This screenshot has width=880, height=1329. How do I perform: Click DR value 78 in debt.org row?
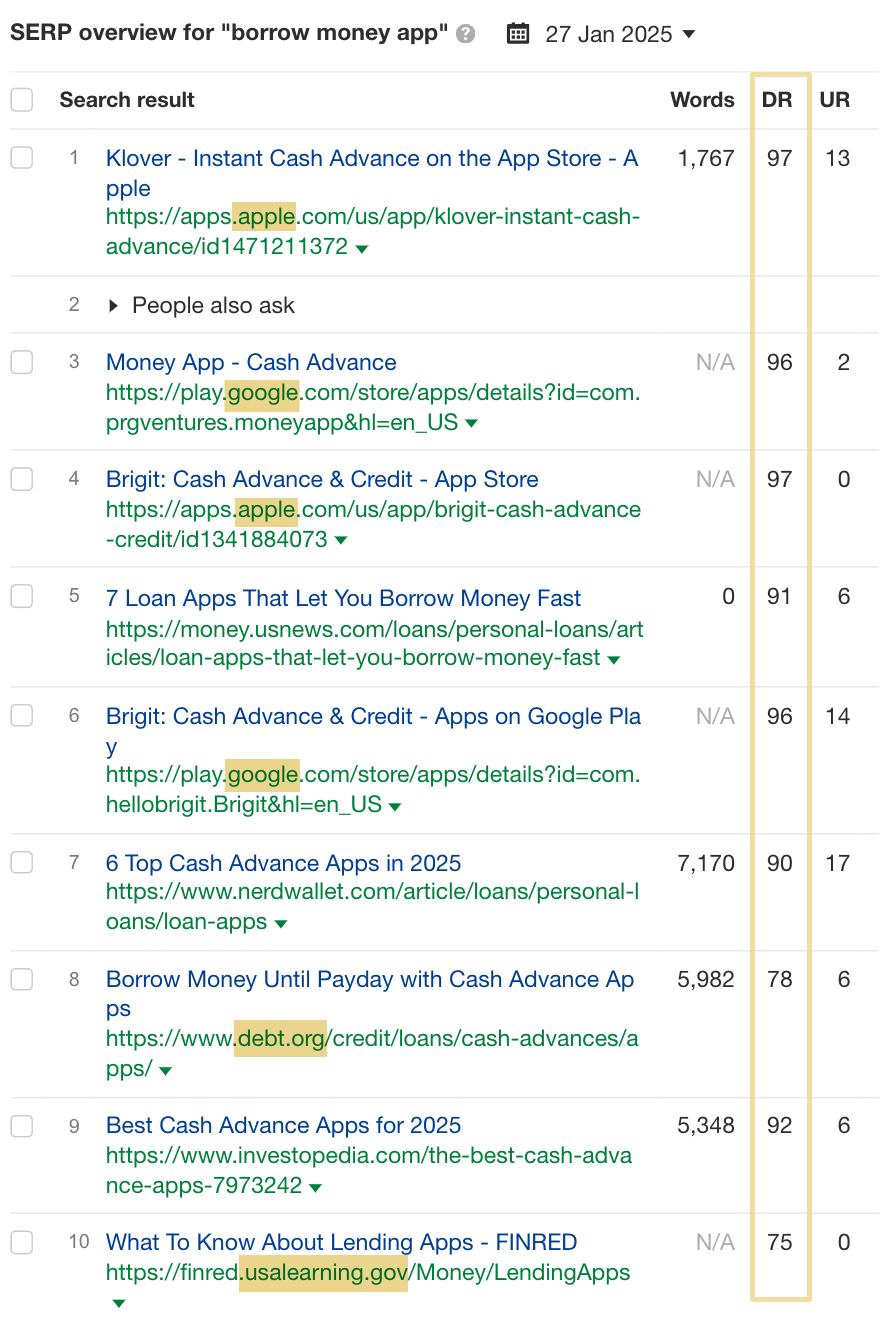point(779,980)
